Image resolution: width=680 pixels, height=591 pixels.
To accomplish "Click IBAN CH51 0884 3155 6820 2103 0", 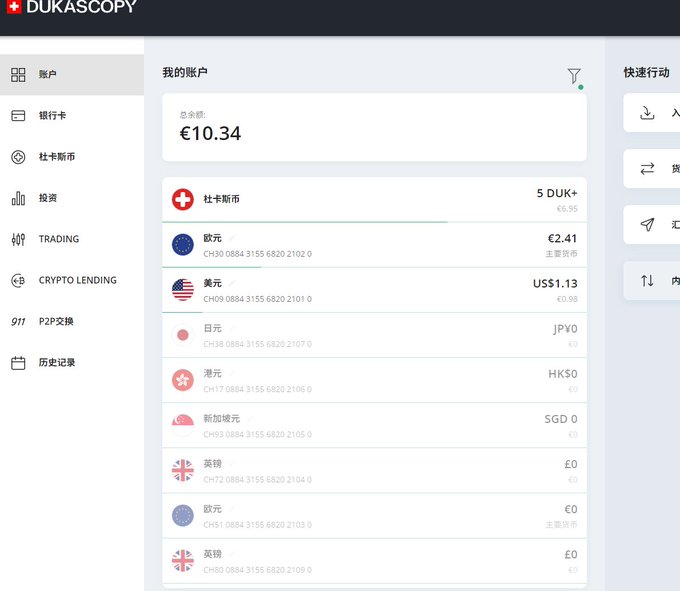I will pyautogui.click(x=258, y=525).
